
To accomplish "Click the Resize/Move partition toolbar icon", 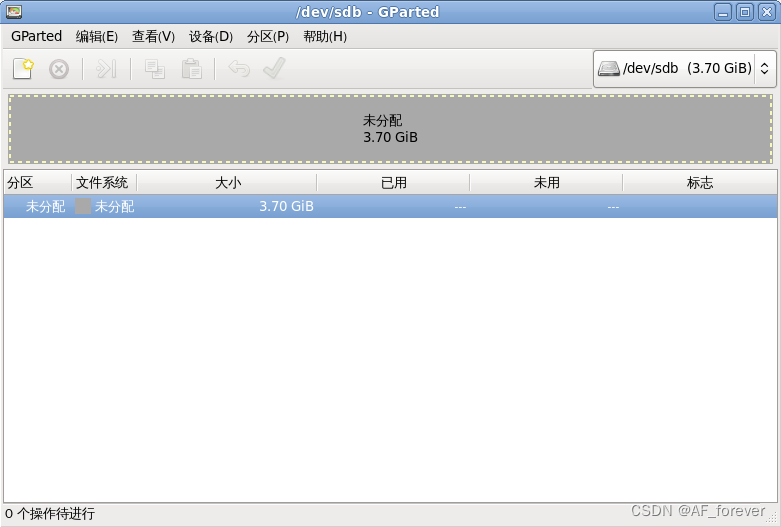I will 106,69.
